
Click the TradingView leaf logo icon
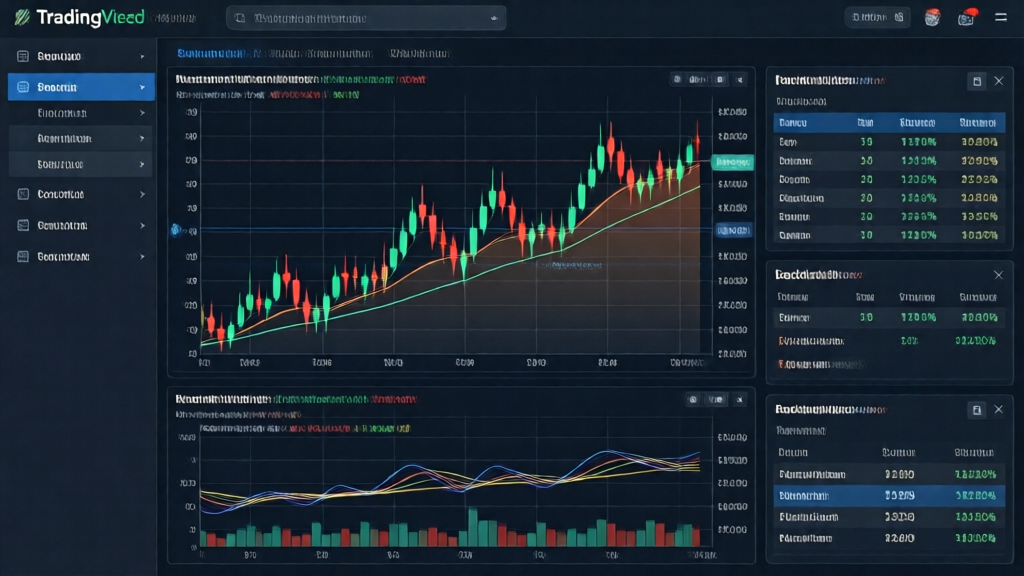click(x=21, y=17)
